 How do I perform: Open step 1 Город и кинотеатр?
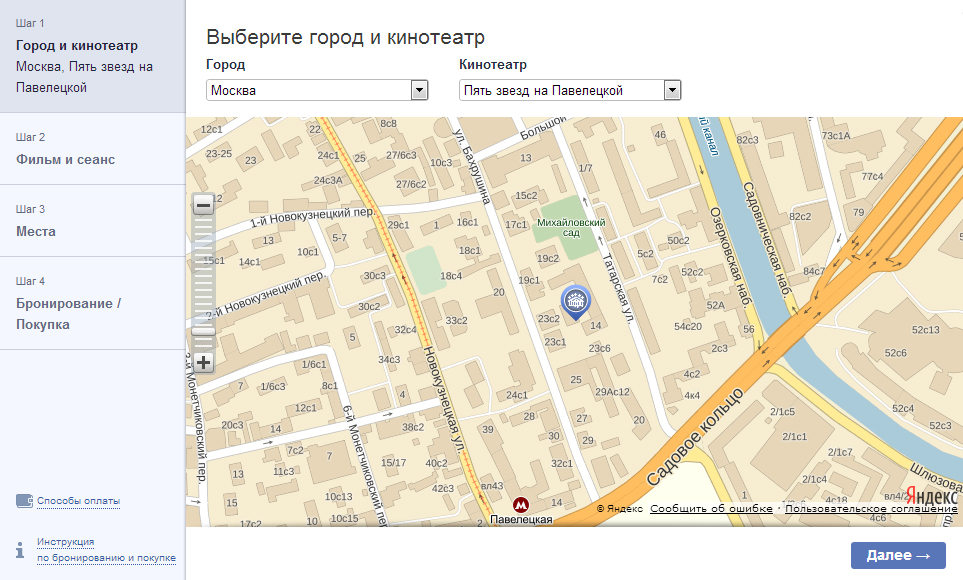pos(93,56)
